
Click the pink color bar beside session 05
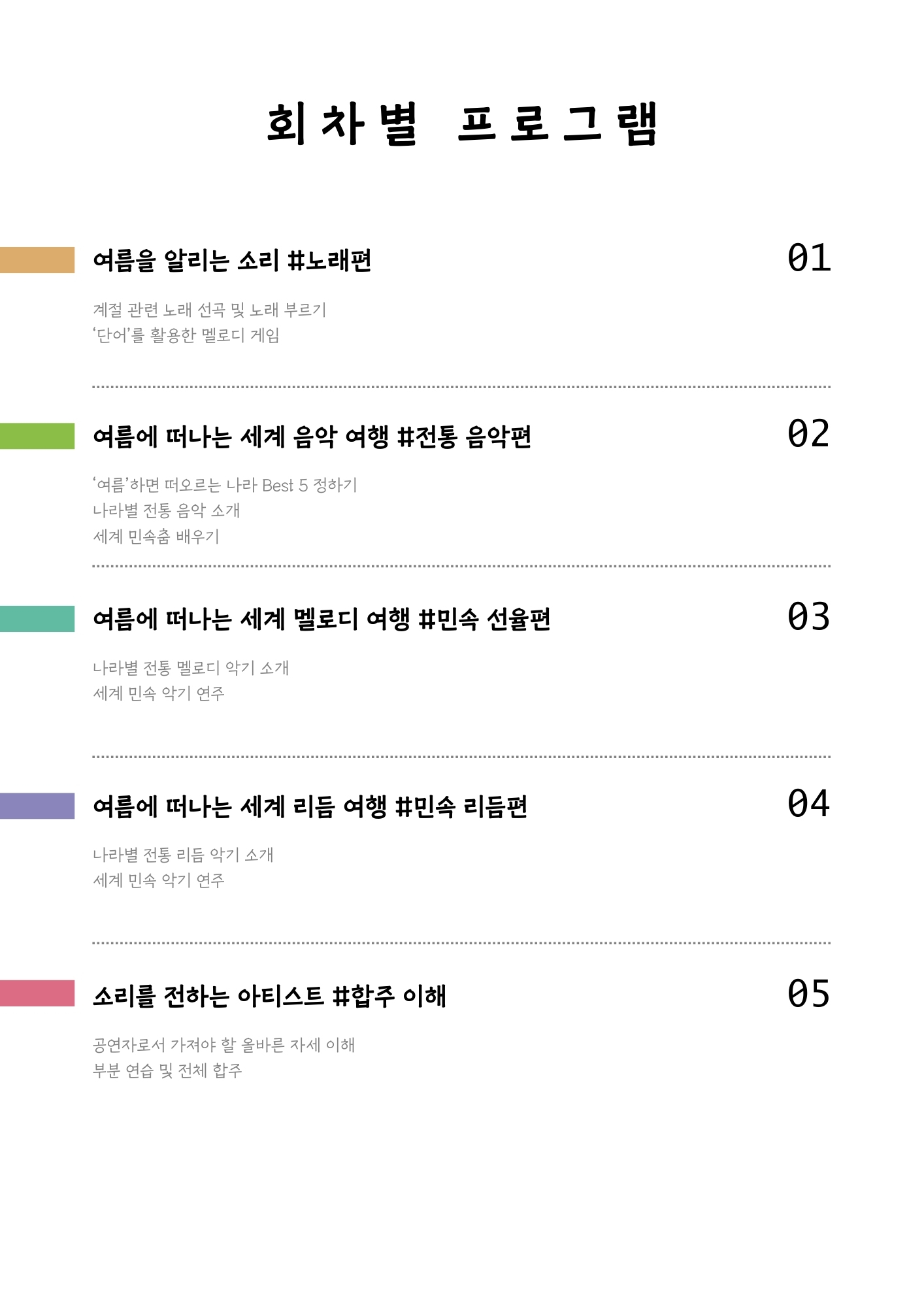click(37, 993)
